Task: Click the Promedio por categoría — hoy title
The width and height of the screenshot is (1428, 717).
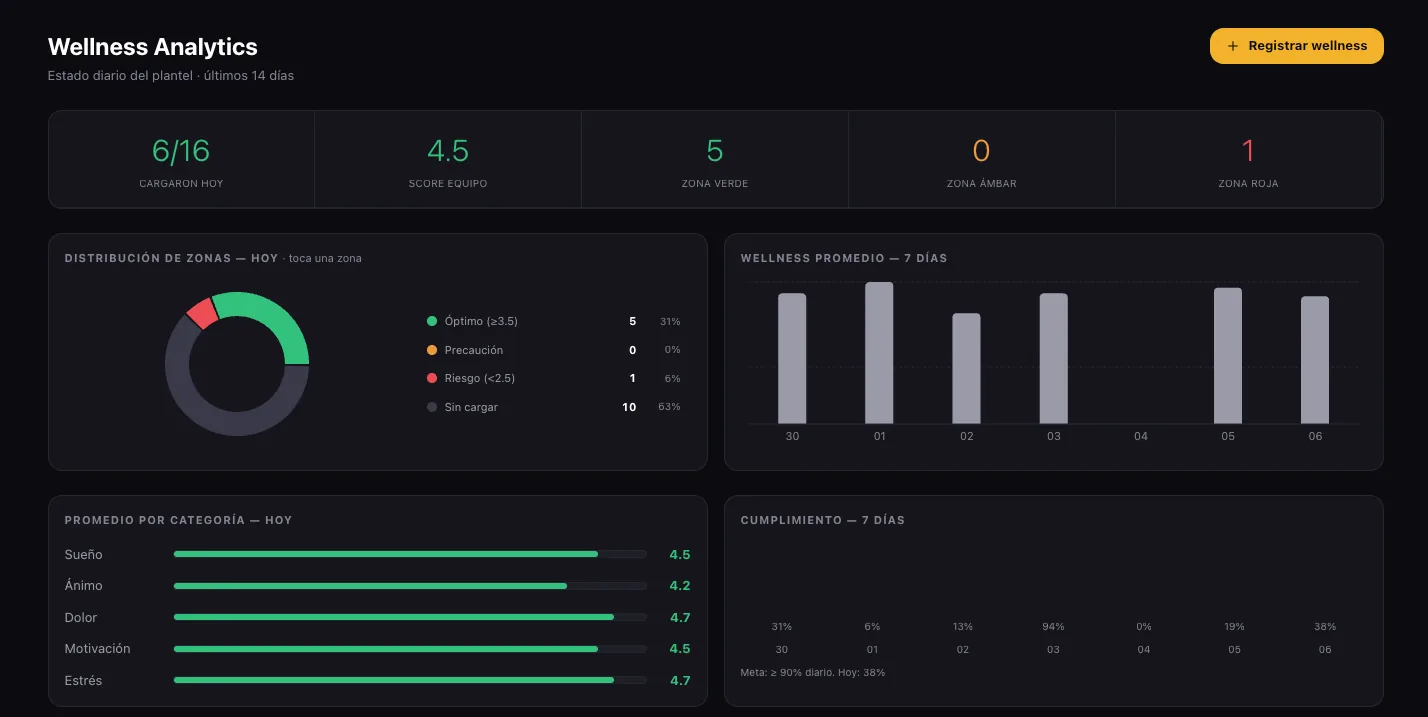Action: [178, 520]
